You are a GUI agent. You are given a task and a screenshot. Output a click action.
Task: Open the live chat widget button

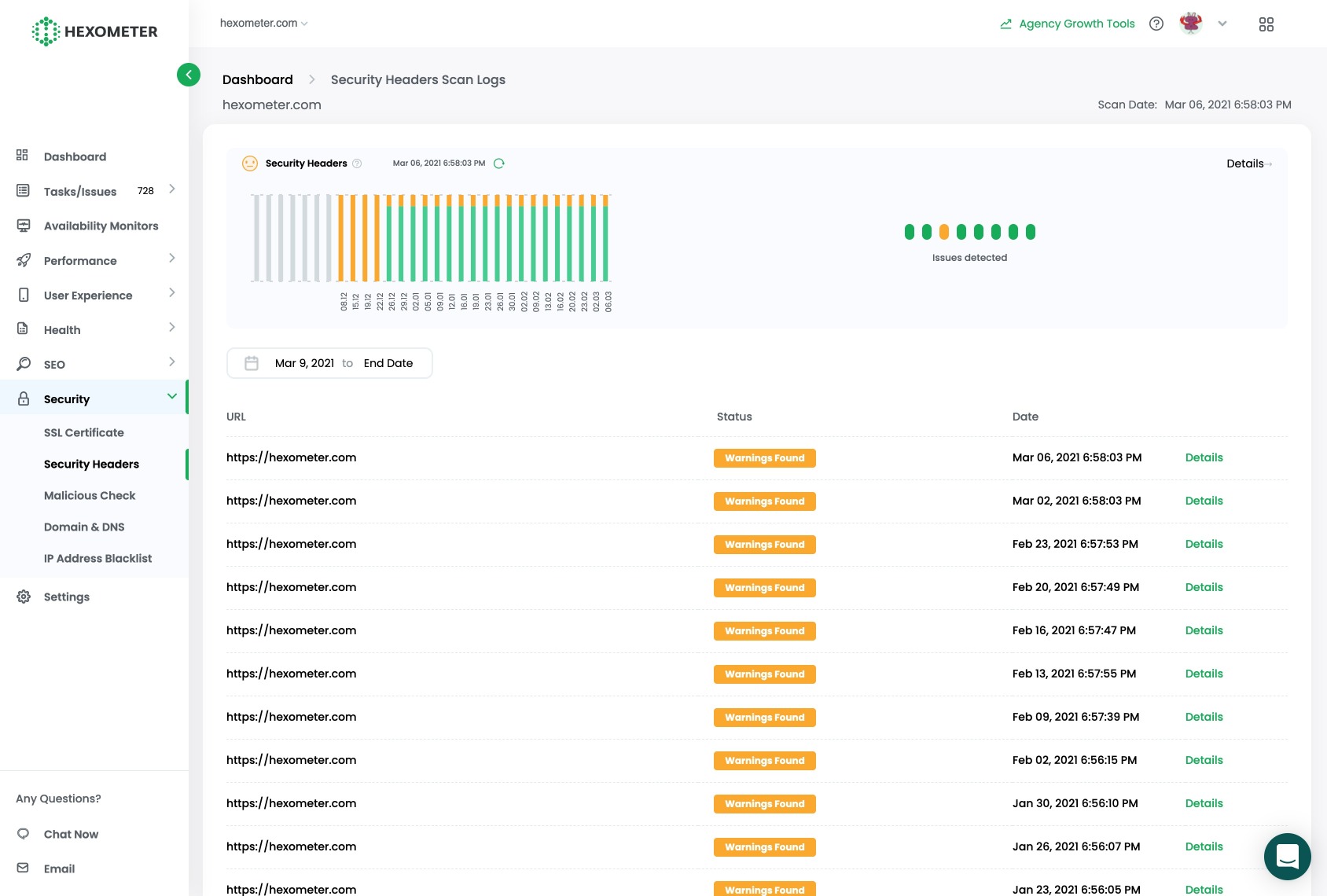(x=1288, y=857)
